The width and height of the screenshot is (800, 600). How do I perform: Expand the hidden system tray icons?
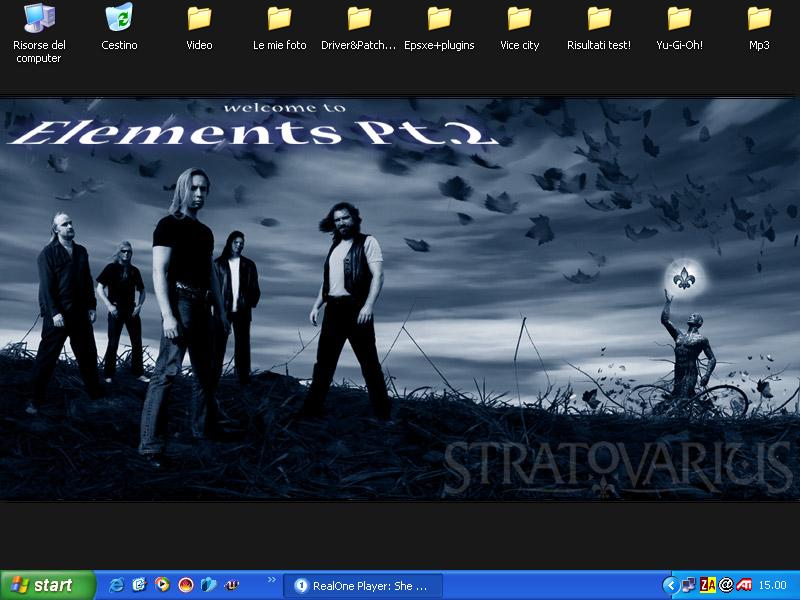[x=671, y=585]
